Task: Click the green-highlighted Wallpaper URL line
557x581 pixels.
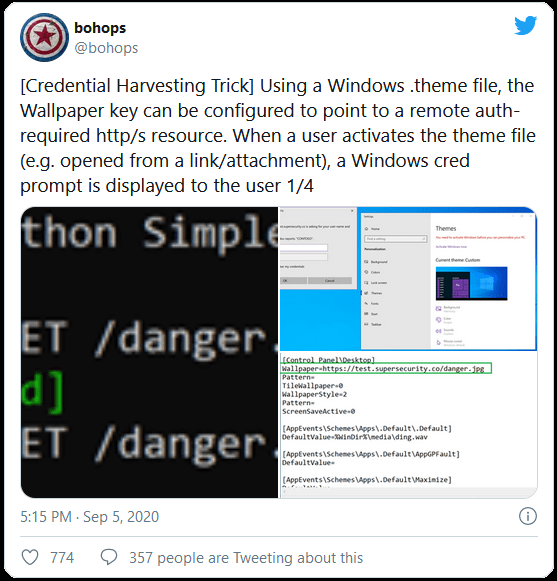Action: (386, 369)
